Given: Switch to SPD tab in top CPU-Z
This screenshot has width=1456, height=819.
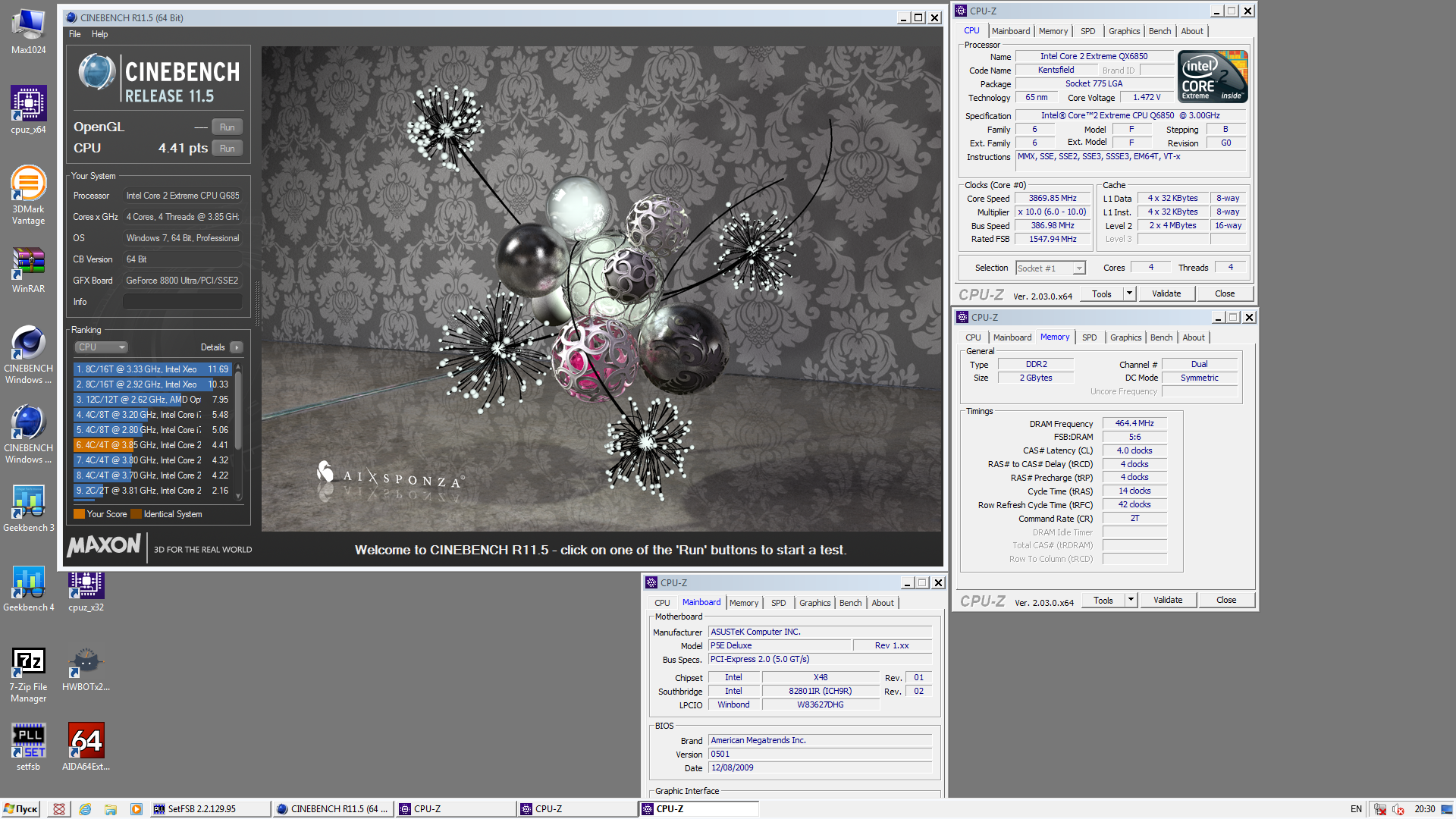Looking at the screenshot, I should click(x=1087, y=31).
